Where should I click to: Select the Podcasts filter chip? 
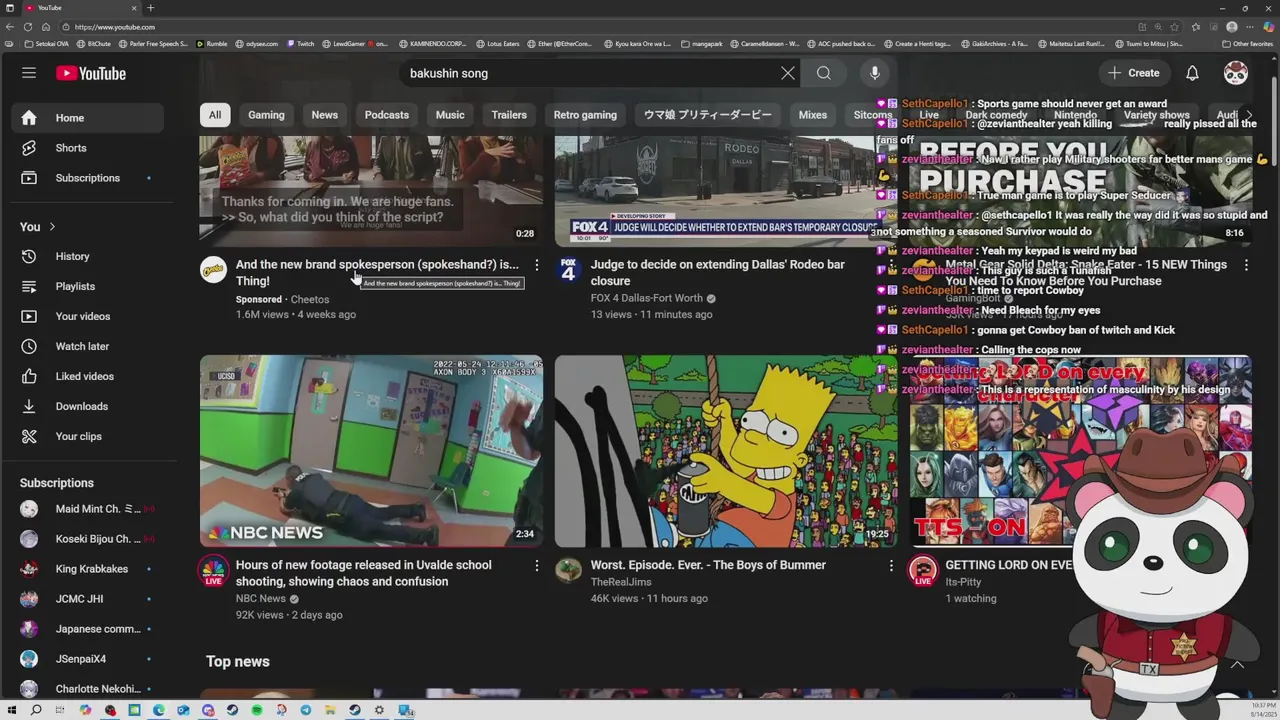click(x=386, y=115)
